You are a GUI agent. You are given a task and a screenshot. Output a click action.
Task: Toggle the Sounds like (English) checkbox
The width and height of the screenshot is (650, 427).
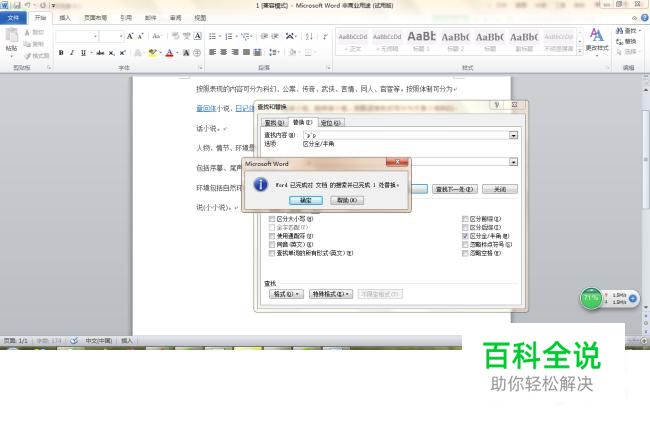(x=272, y=245)
